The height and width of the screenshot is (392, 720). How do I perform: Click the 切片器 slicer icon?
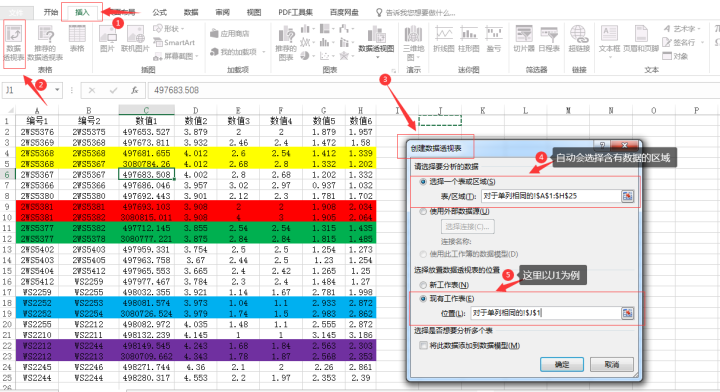pos(524,39)
